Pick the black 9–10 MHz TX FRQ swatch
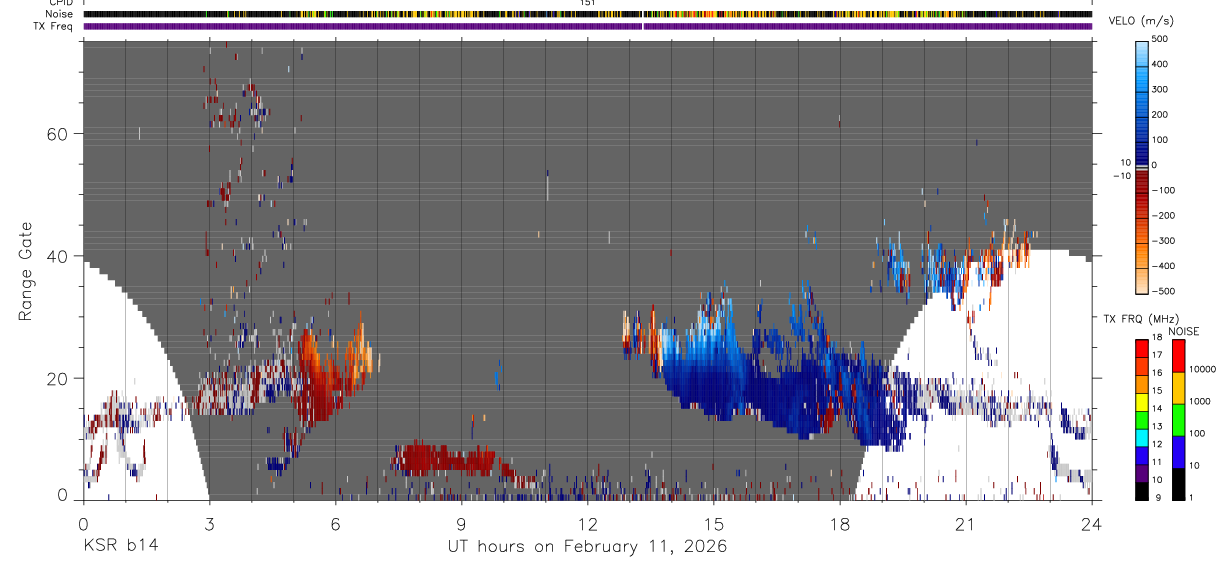This screenshot has width=1228, height=567. pos(1142,491)
